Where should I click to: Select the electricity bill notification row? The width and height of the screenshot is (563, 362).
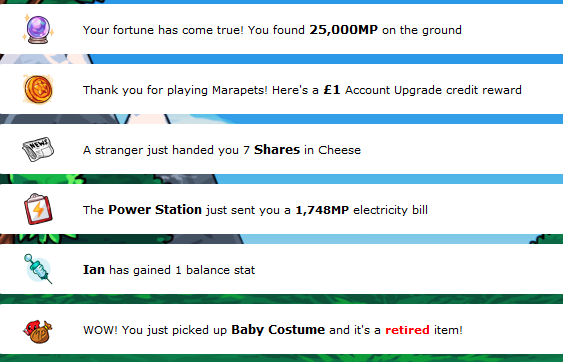pos(282,209)
